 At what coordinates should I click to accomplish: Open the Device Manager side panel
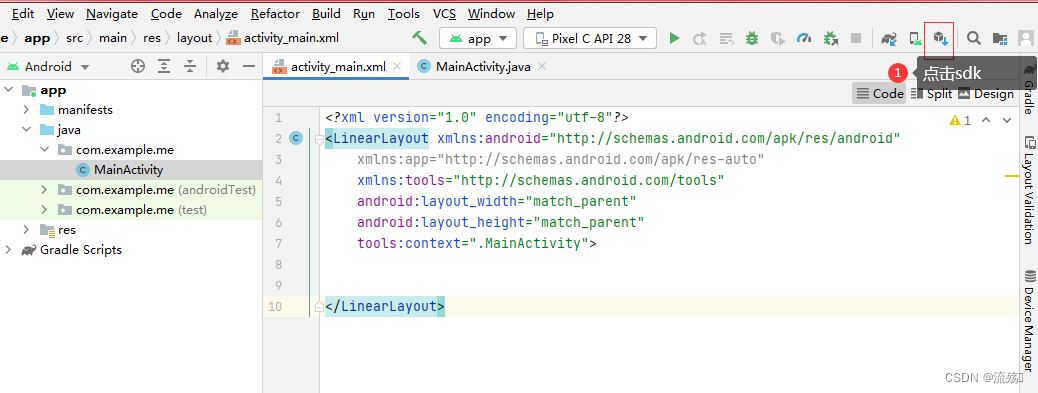coord(1029,320)
